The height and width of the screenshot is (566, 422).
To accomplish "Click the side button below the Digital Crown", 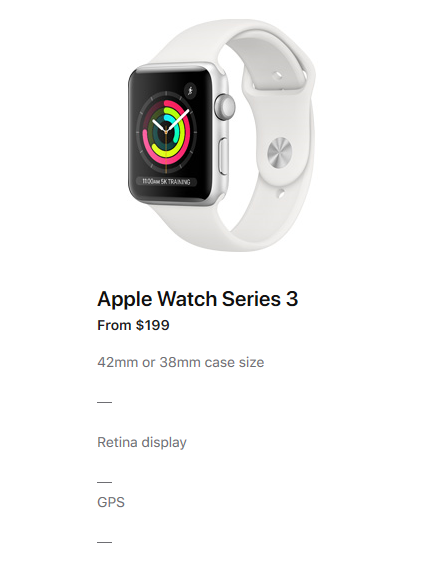I will (223, 155).
